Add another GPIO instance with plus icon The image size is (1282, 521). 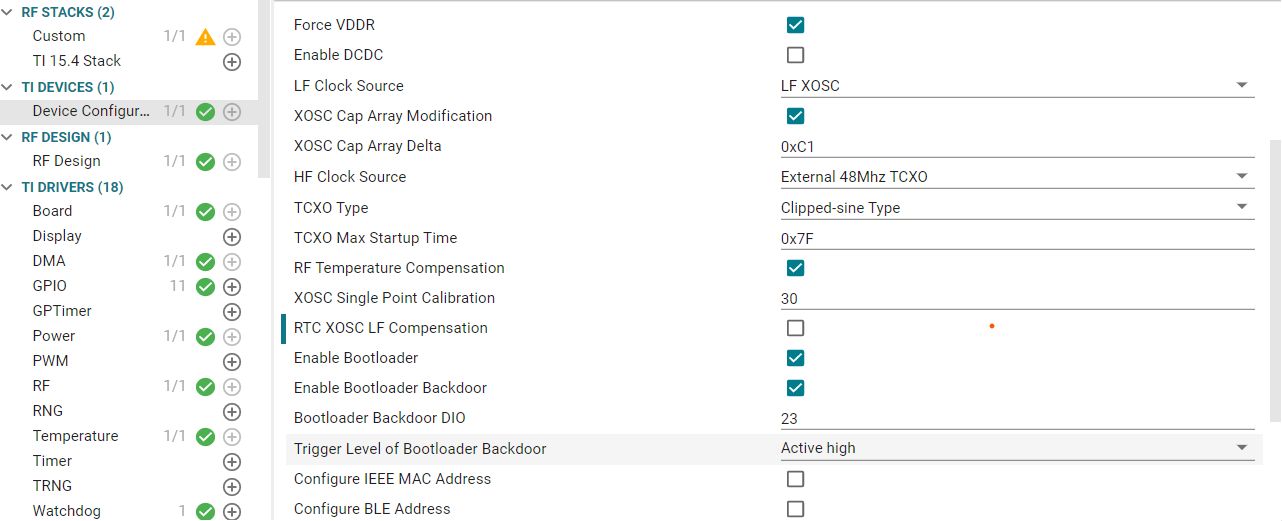coord(231,287)
